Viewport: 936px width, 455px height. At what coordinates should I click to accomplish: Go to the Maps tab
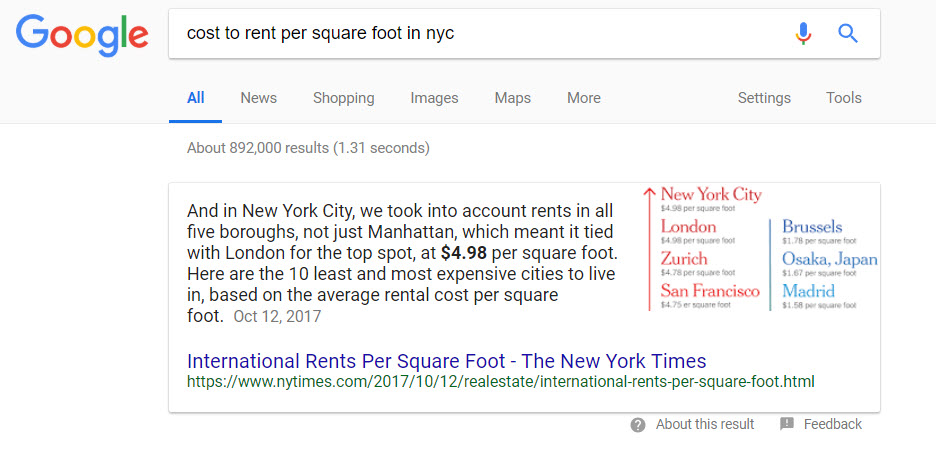pos(512,98)
